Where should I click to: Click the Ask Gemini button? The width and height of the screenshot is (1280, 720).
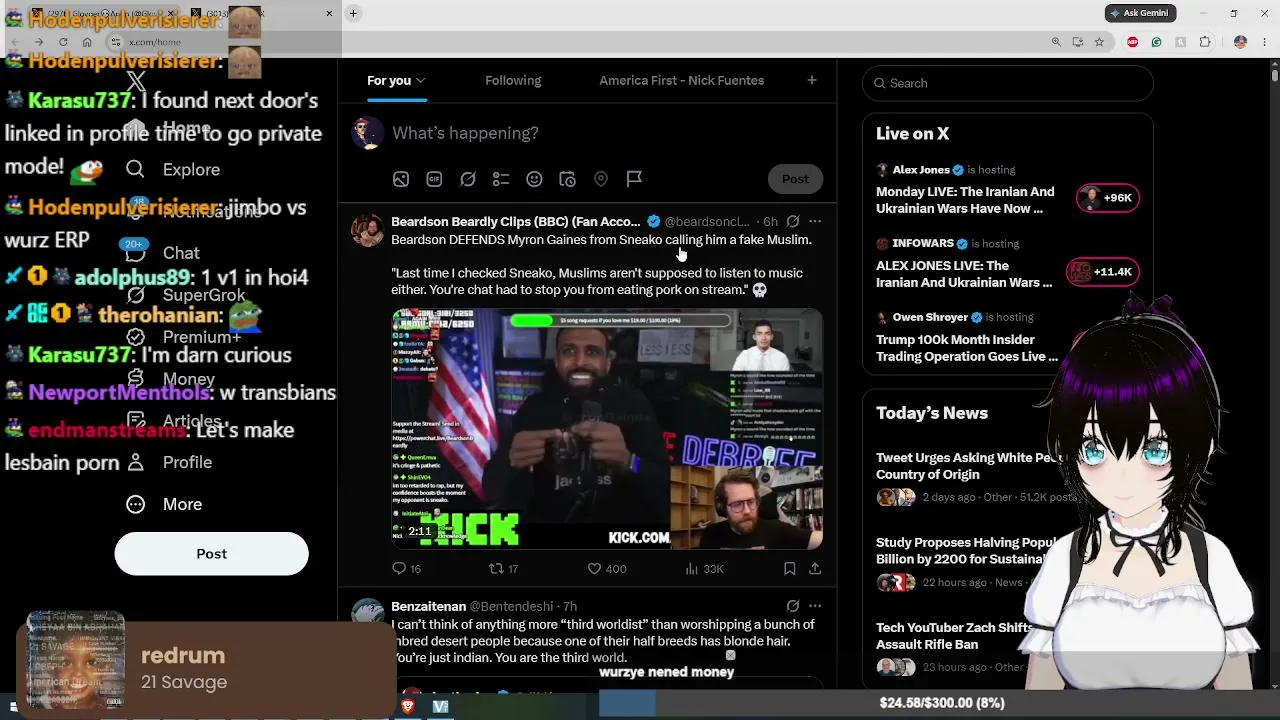[1139, 13]
